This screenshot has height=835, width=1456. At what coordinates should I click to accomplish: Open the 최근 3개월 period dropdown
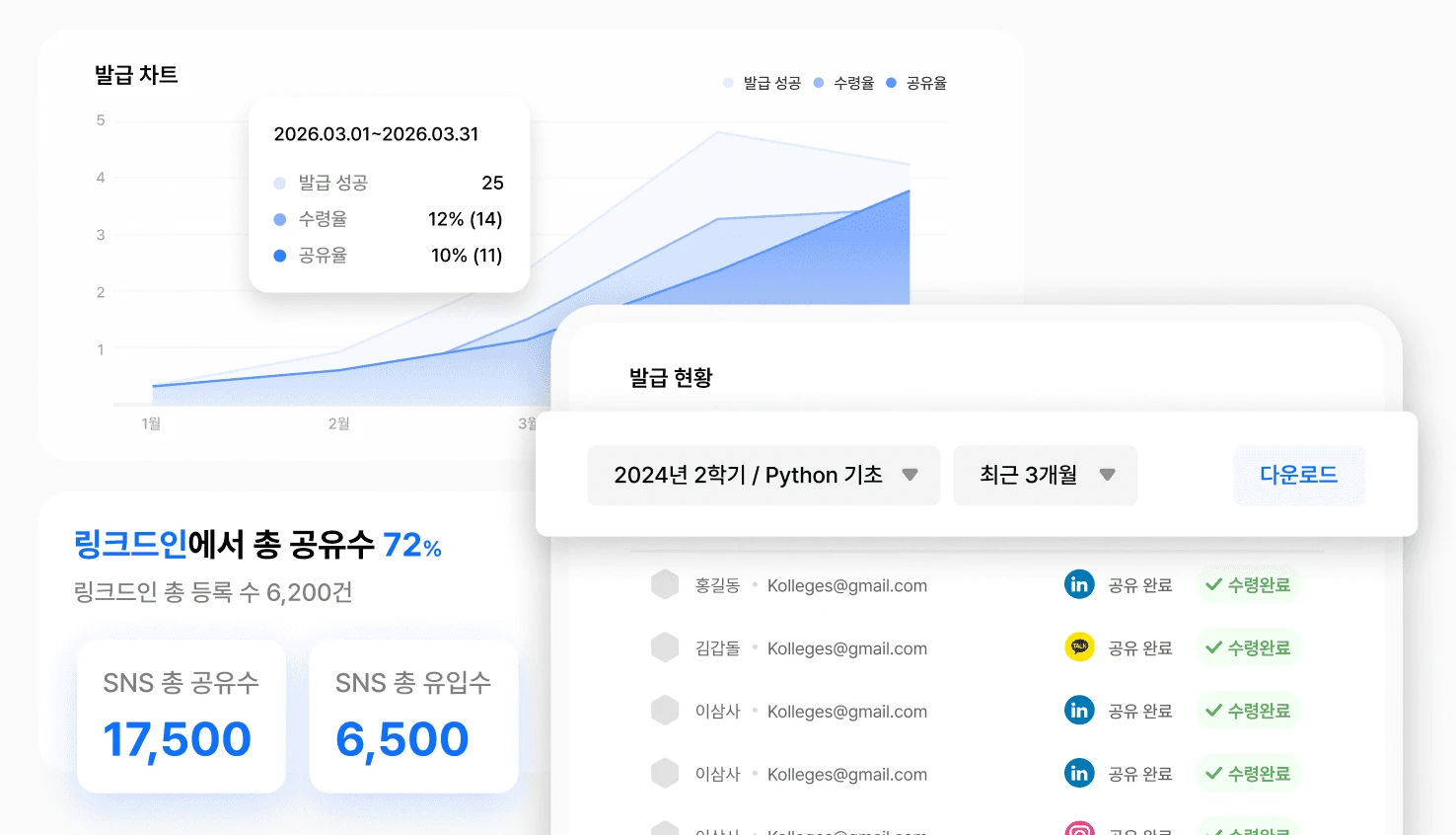tap(1045, 475)
